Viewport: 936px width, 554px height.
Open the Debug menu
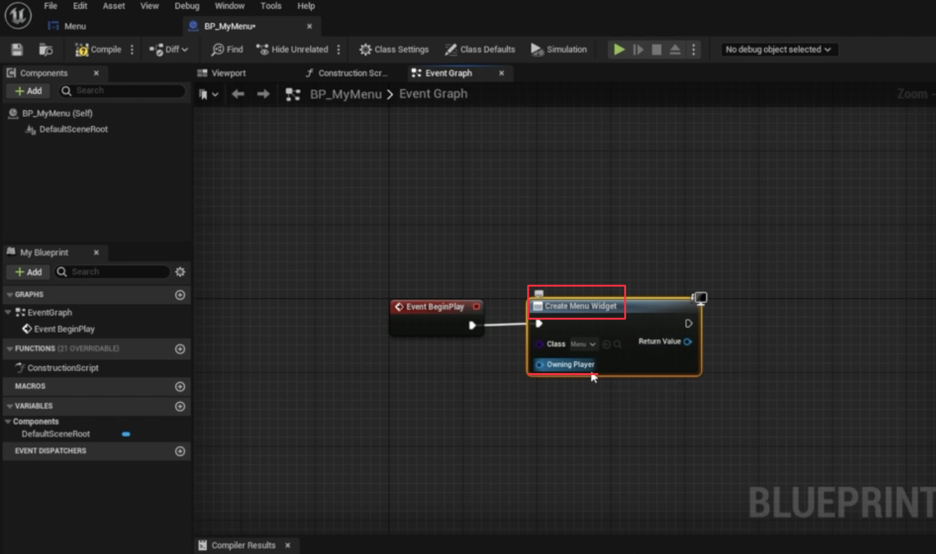[x=187, y=6]
